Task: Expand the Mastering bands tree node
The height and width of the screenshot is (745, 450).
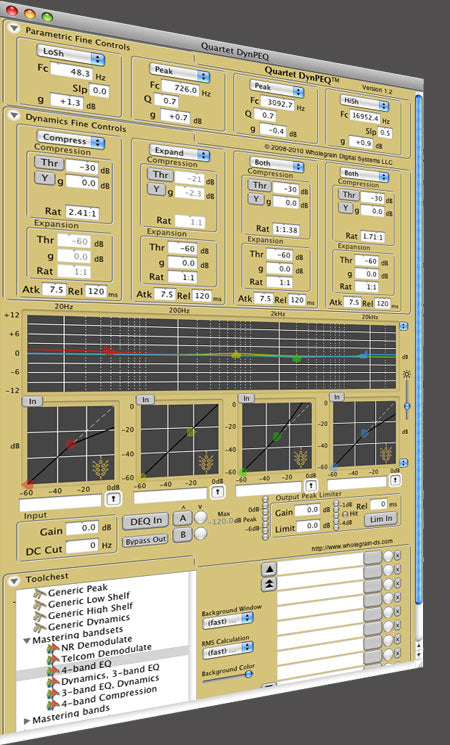Action: coord(27,721)
